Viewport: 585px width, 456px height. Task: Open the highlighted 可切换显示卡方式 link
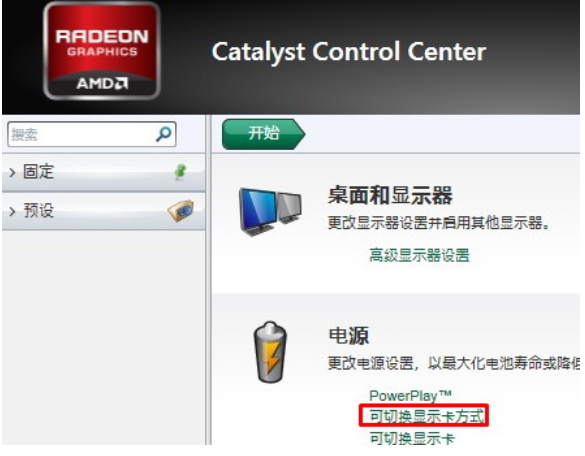click(427, 416)
